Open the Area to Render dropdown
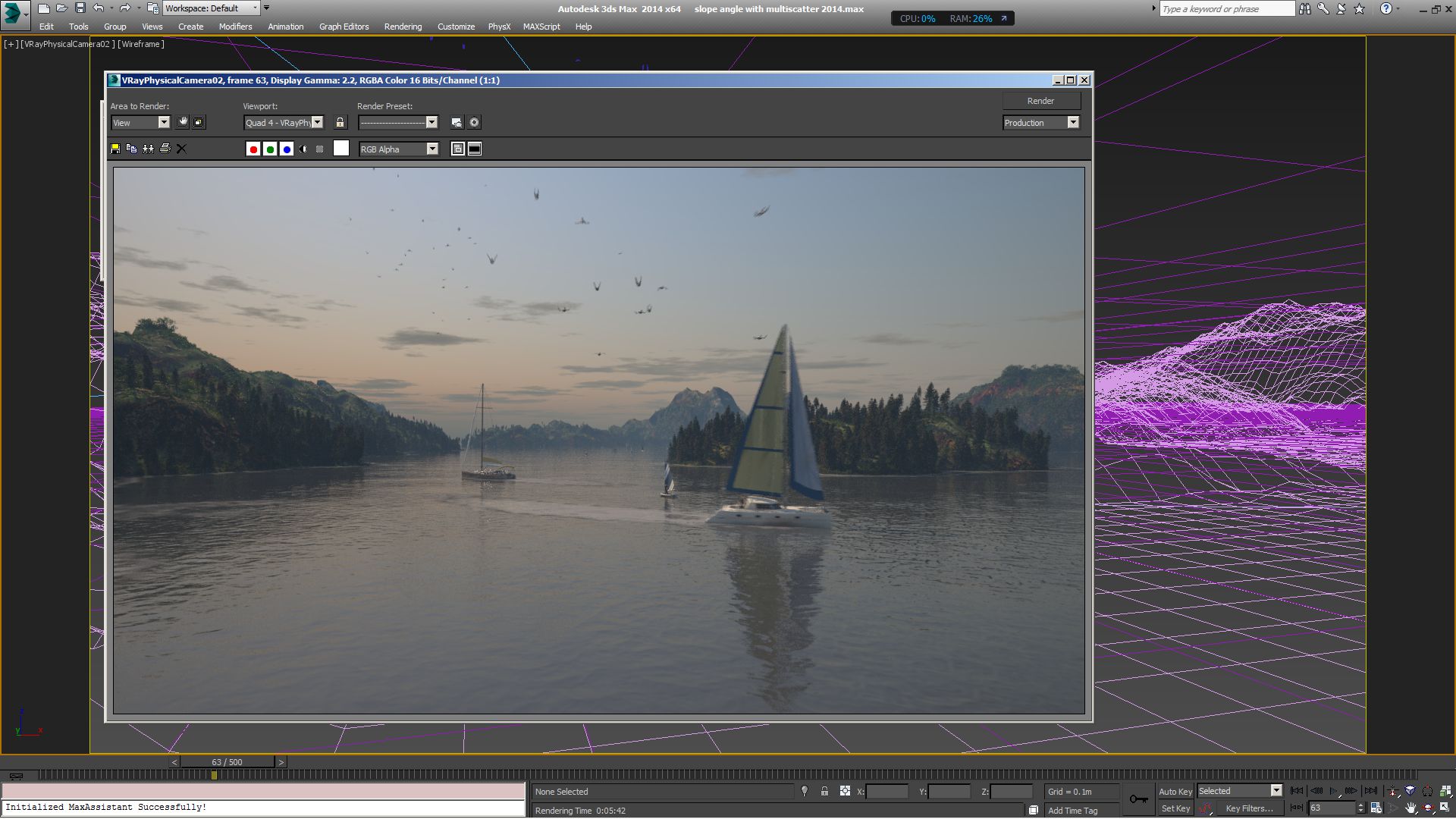The image size is (1456, 819). 163,123
